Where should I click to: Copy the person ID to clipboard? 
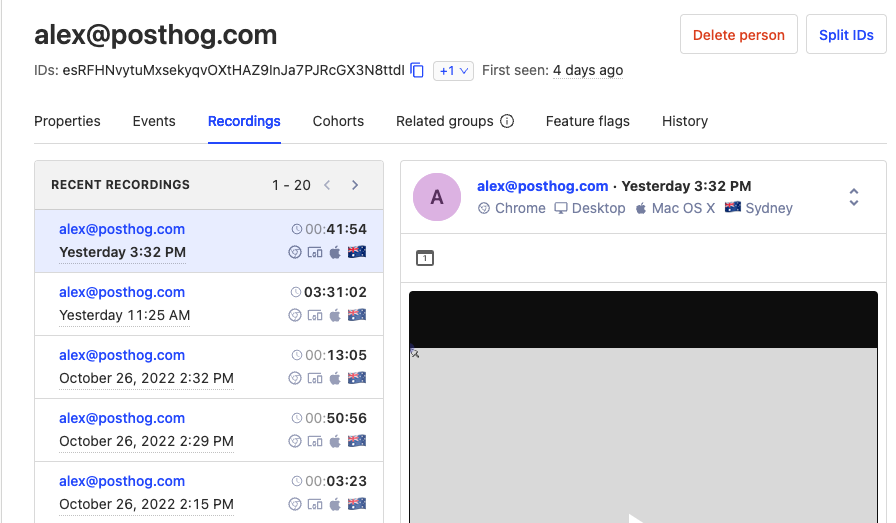click(x=417, y=70)
